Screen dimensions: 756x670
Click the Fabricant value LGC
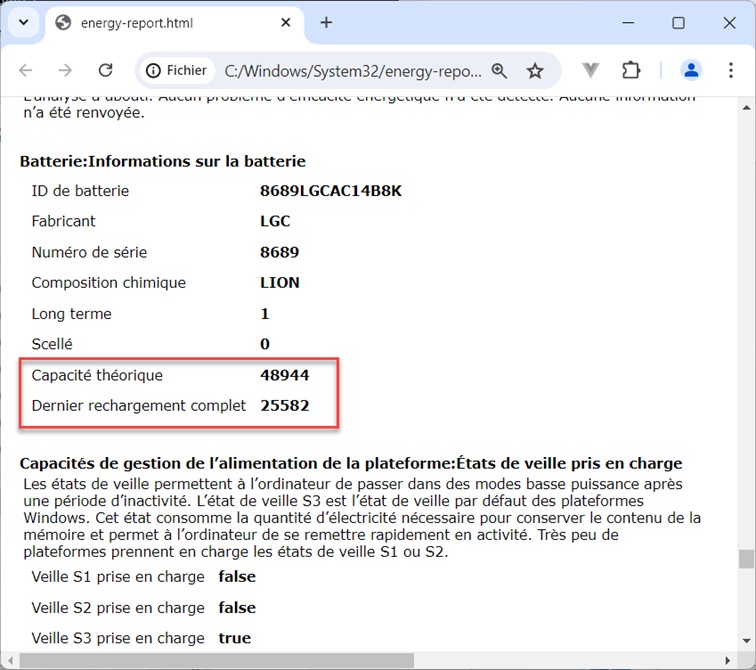[275, 221]
